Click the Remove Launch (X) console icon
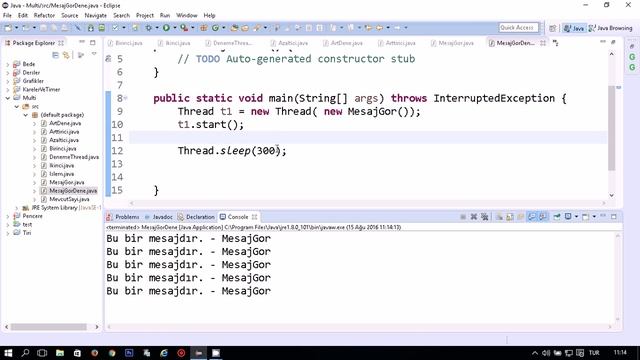Viewport: 640px width, 360px height. (x=473, y=217)
